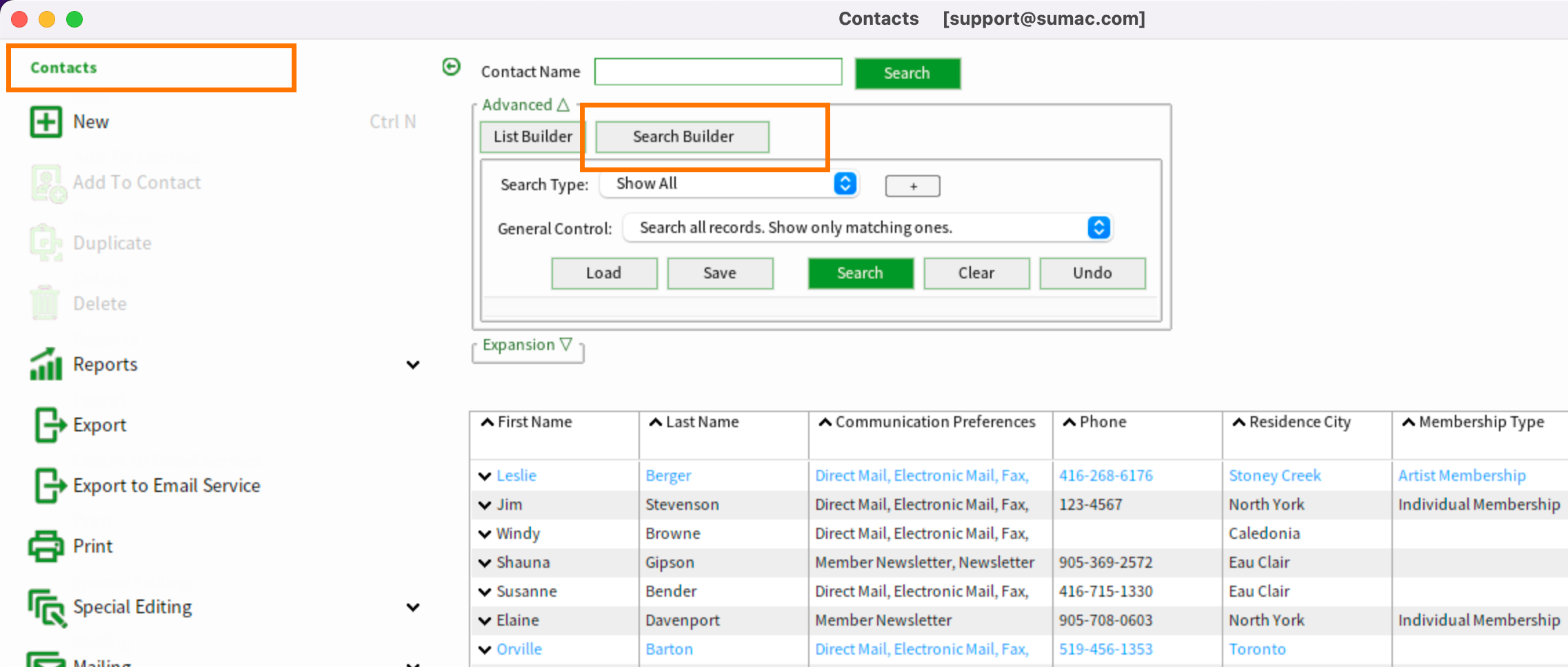Select the Davenport last name cell
This screenshot has width=1568, height=667.
coord(683,620)
